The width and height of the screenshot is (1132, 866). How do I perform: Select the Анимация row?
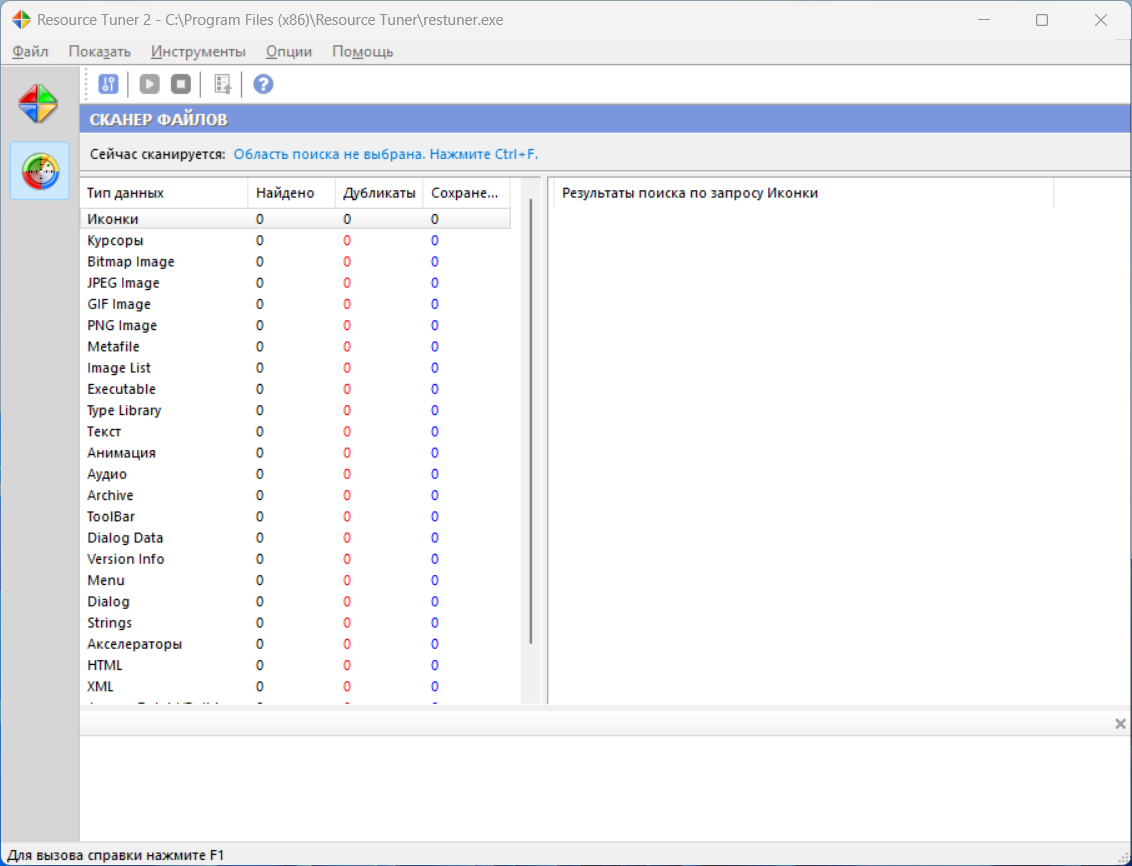click(x=295, y=452)
